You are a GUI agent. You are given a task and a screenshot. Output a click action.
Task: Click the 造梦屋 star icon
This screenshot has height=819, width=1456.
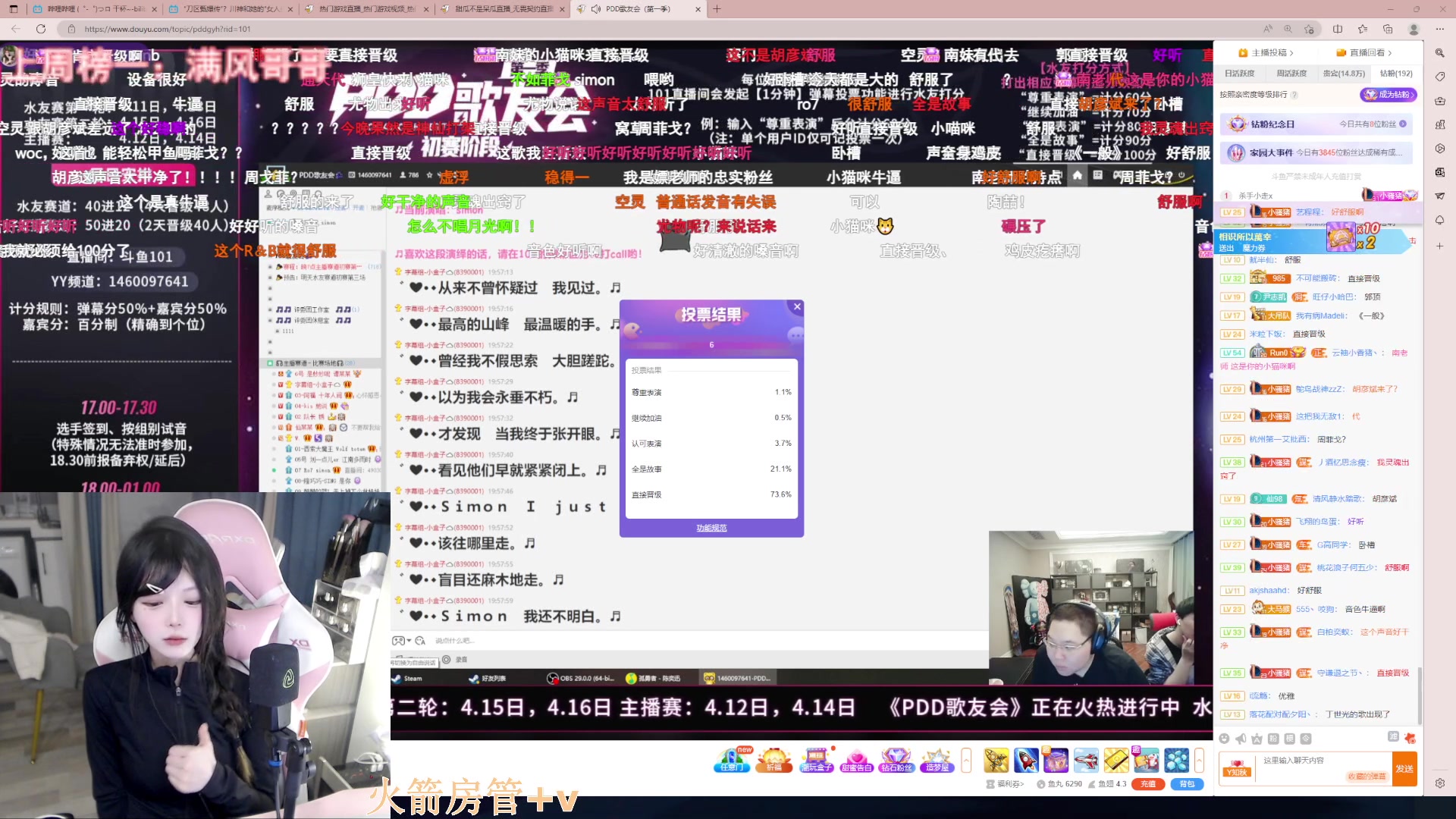pyautogui.click(x=937, y=760)
